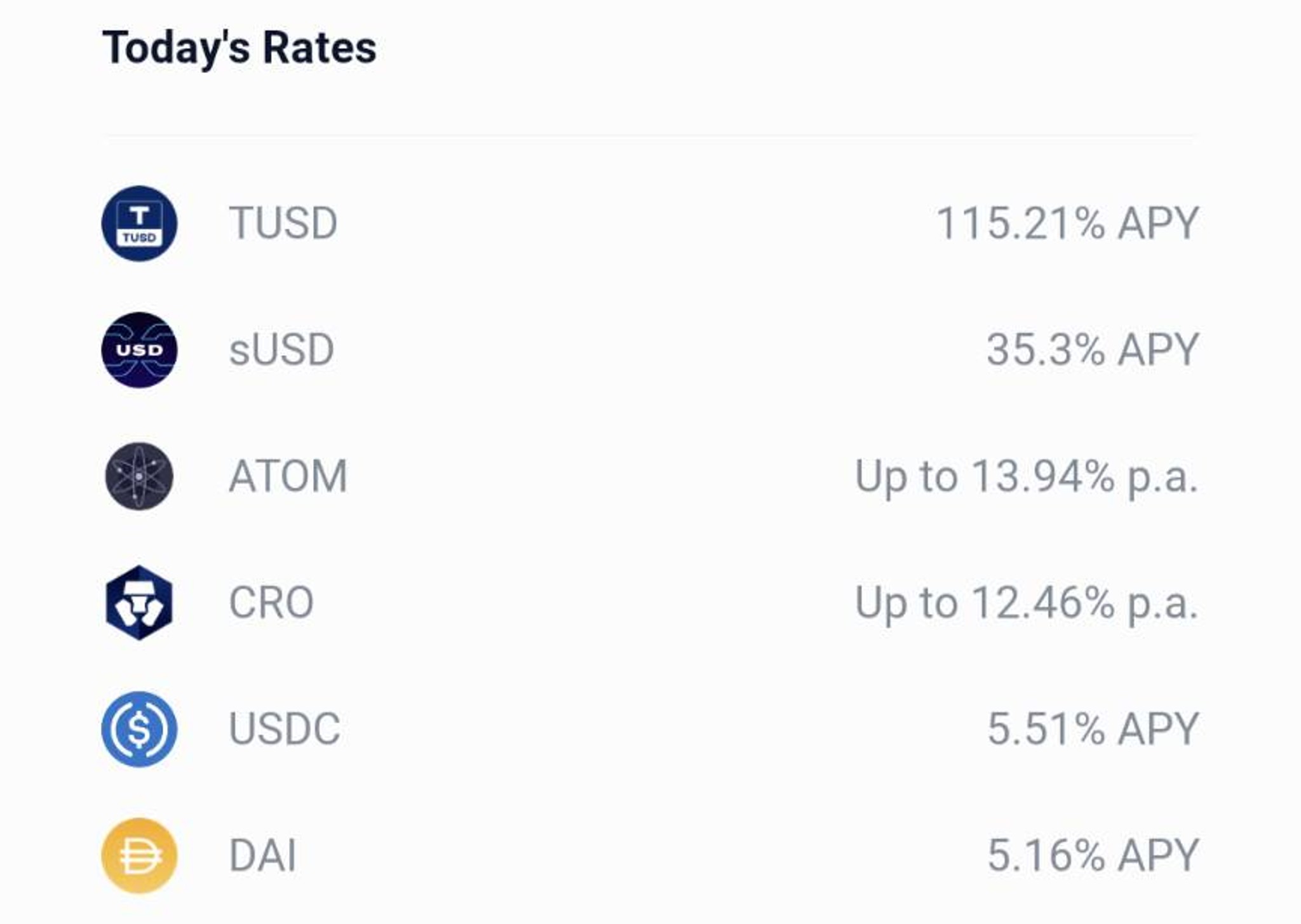This screenshot has height=924, width=1301.
Task: Open the CRO asset label
Action: coord(271,603)
